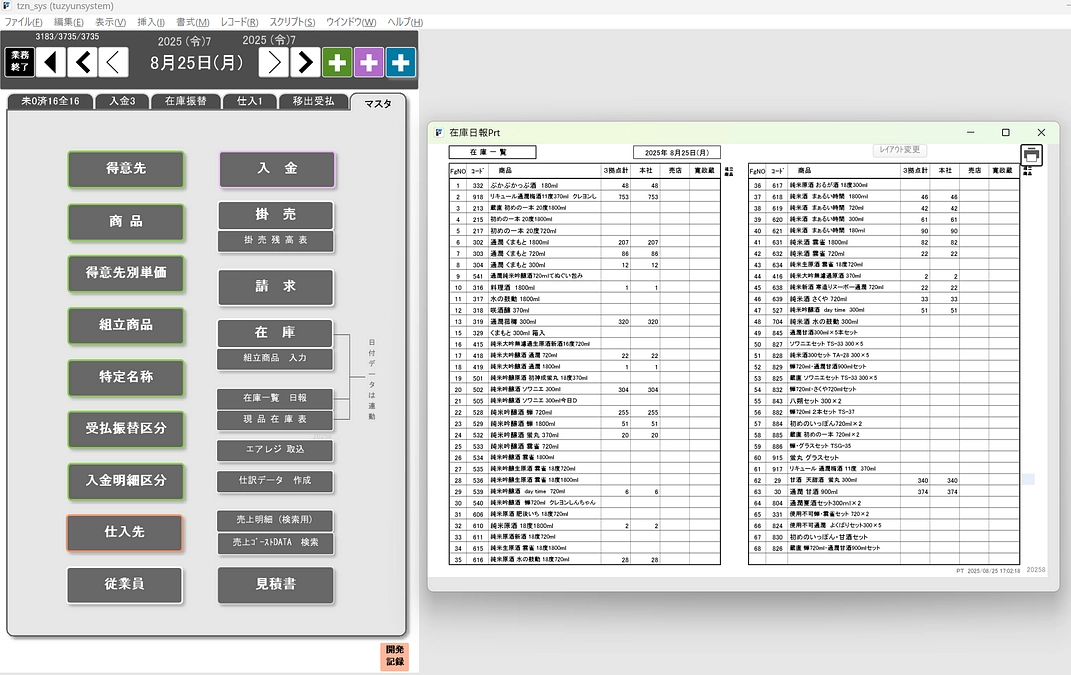Switch to the 在庫振替 tab
Viewport: 1071px width, 675px height.
[185, 101]
